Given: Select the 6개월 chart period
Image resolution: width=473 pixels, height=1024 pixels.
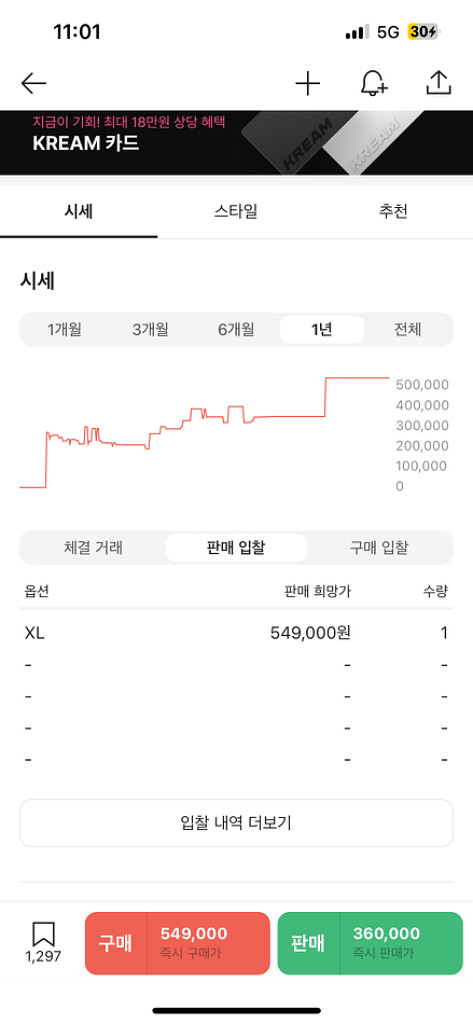Looking at the screenshot, I should pyautogui.click(x=236, y=330).
